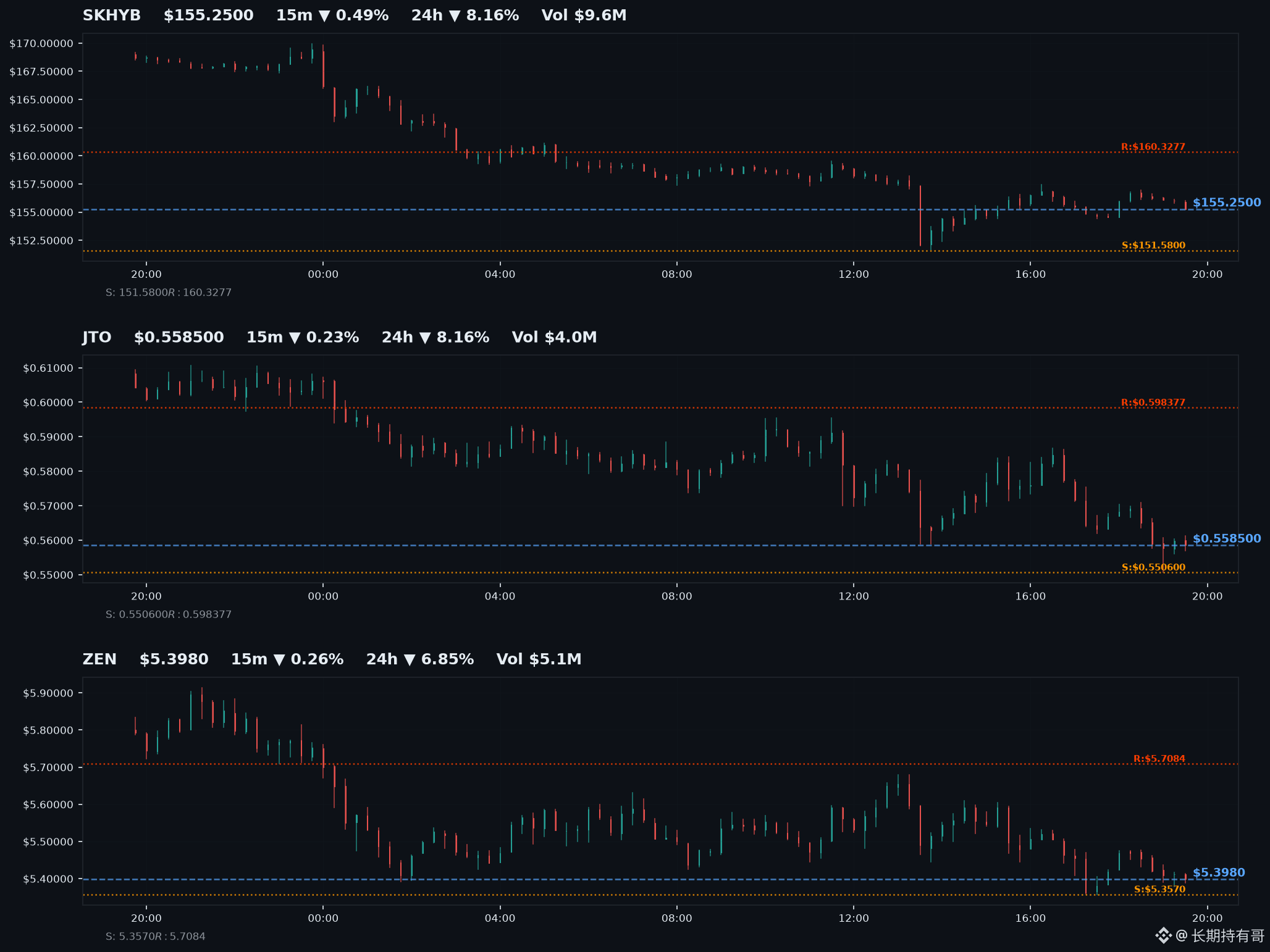
Task: Click the 16:00 time label under JTO chart
Action: (x=1030, y=596)
